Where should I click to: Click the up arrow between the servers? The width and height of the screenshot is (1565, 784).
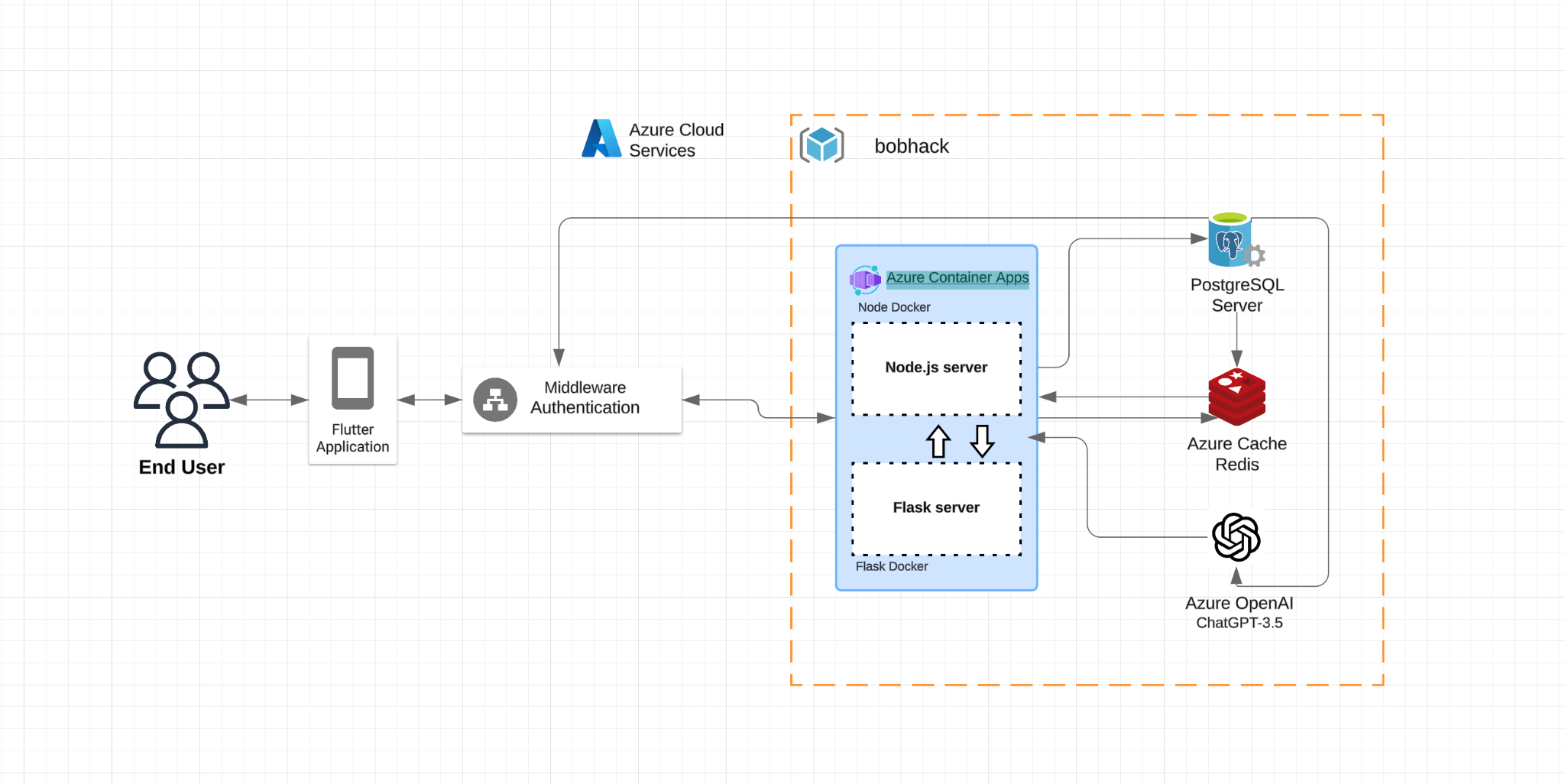tap(938, 441)
